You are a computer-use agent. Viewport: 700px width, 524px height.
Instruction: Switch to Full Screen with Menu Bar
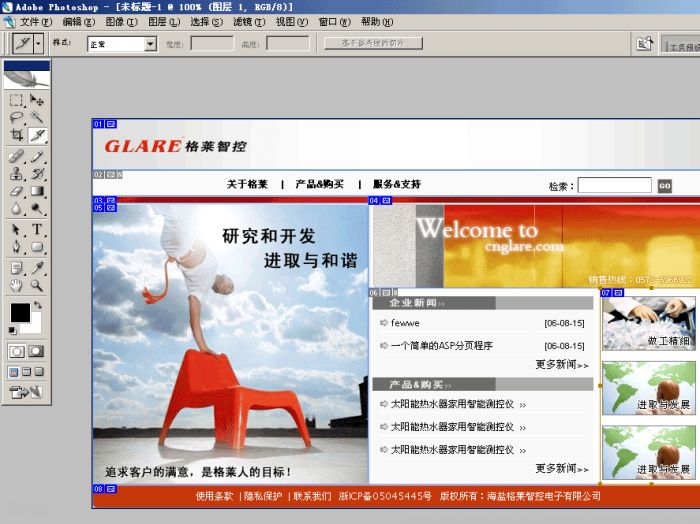point(27,371)
